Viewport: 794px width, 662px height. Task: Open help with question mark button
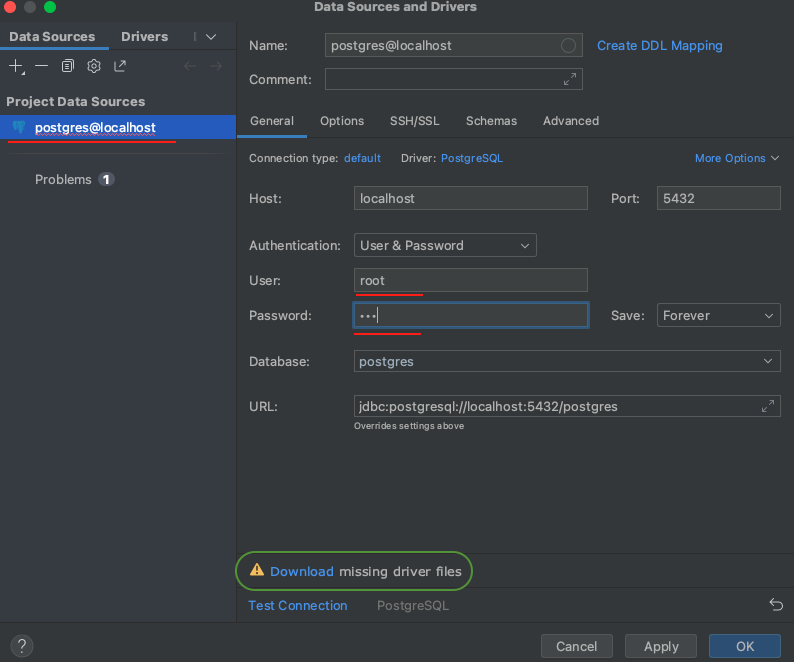[22, 646]
